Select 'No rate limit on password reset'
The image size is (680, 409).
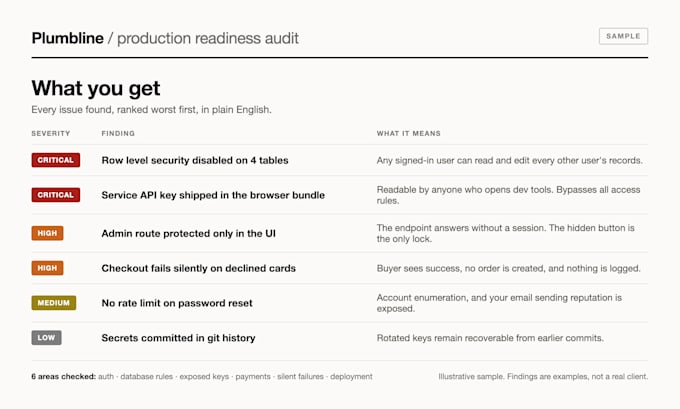[x=177, y=303]
